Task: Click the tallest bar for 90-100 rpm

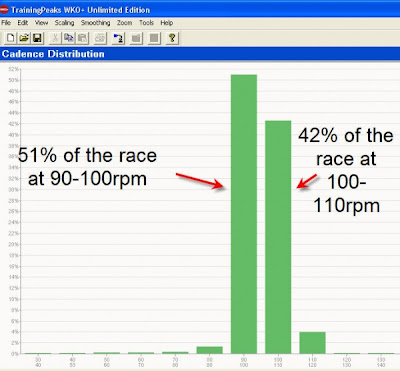Action: click(x=244, y=214)
